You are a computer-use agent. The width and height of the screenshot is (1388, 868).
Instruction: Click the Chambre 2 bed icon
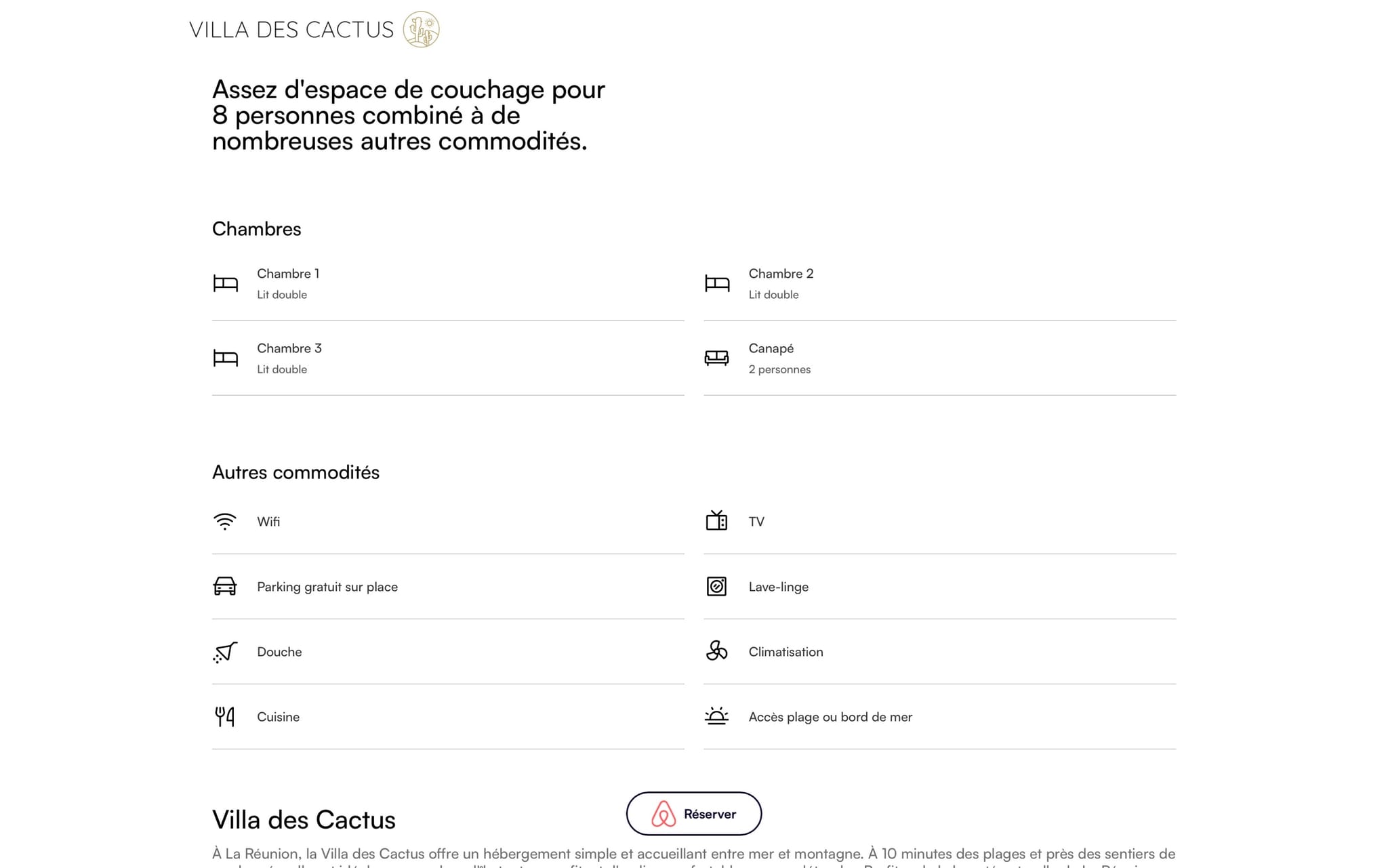717,283
